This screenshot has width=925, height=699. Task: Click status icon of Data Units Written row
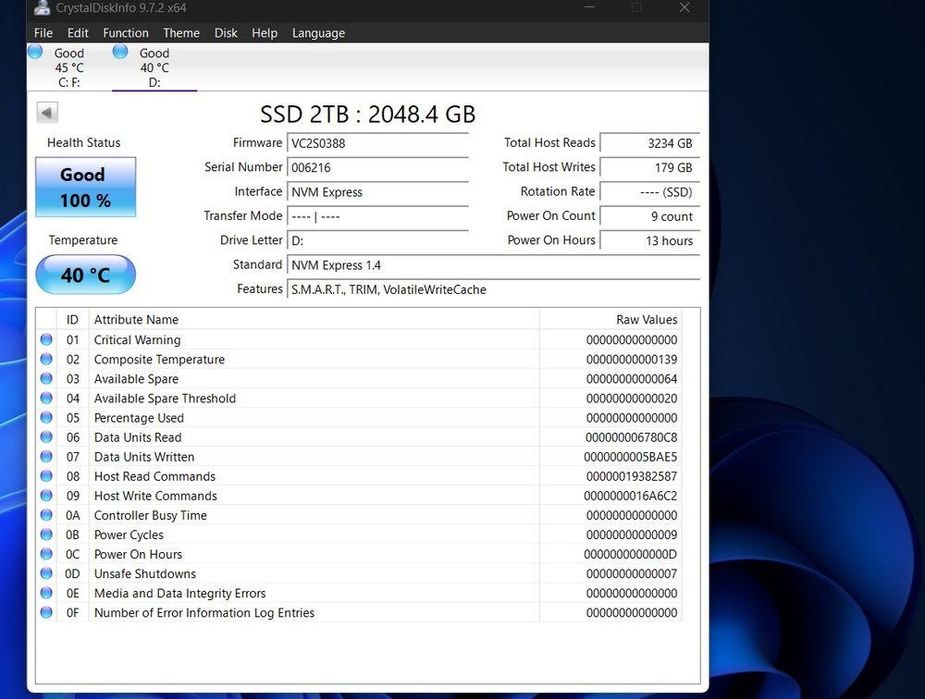[46, 457]
